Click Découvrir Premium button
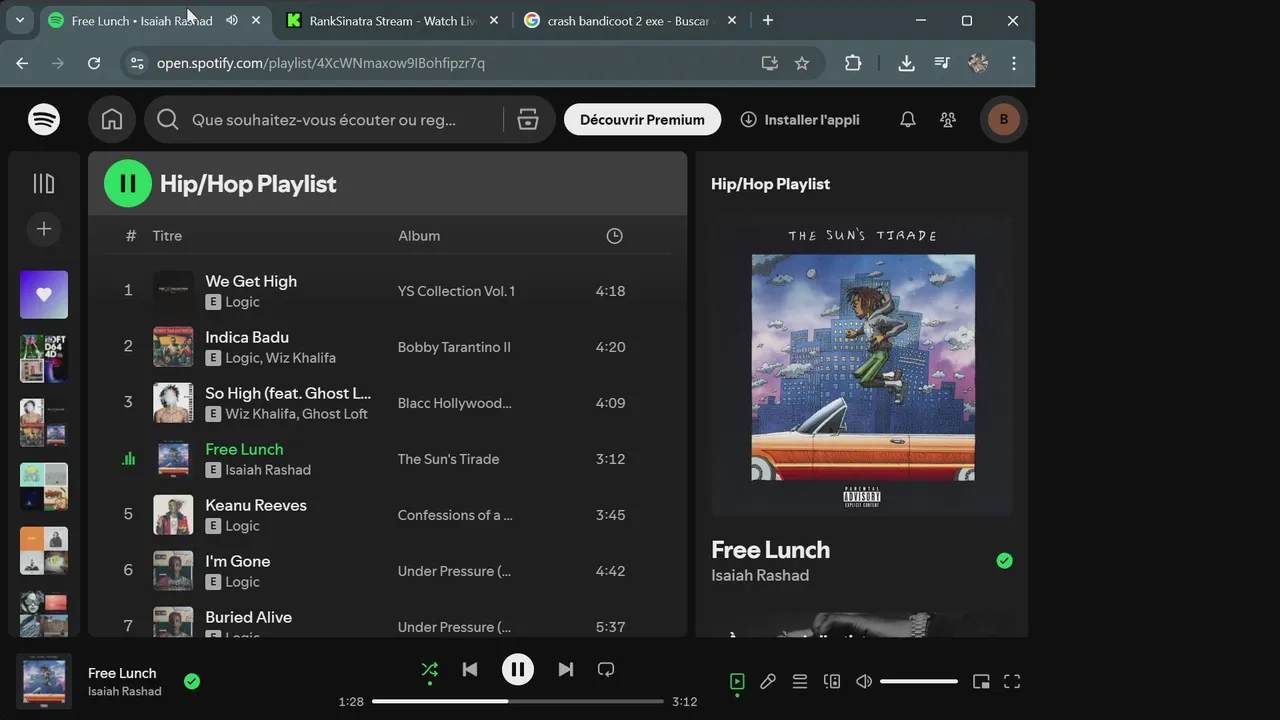The height and width of the screenshot is (720, 1280). pyautogui.click(x=642, y=120)
